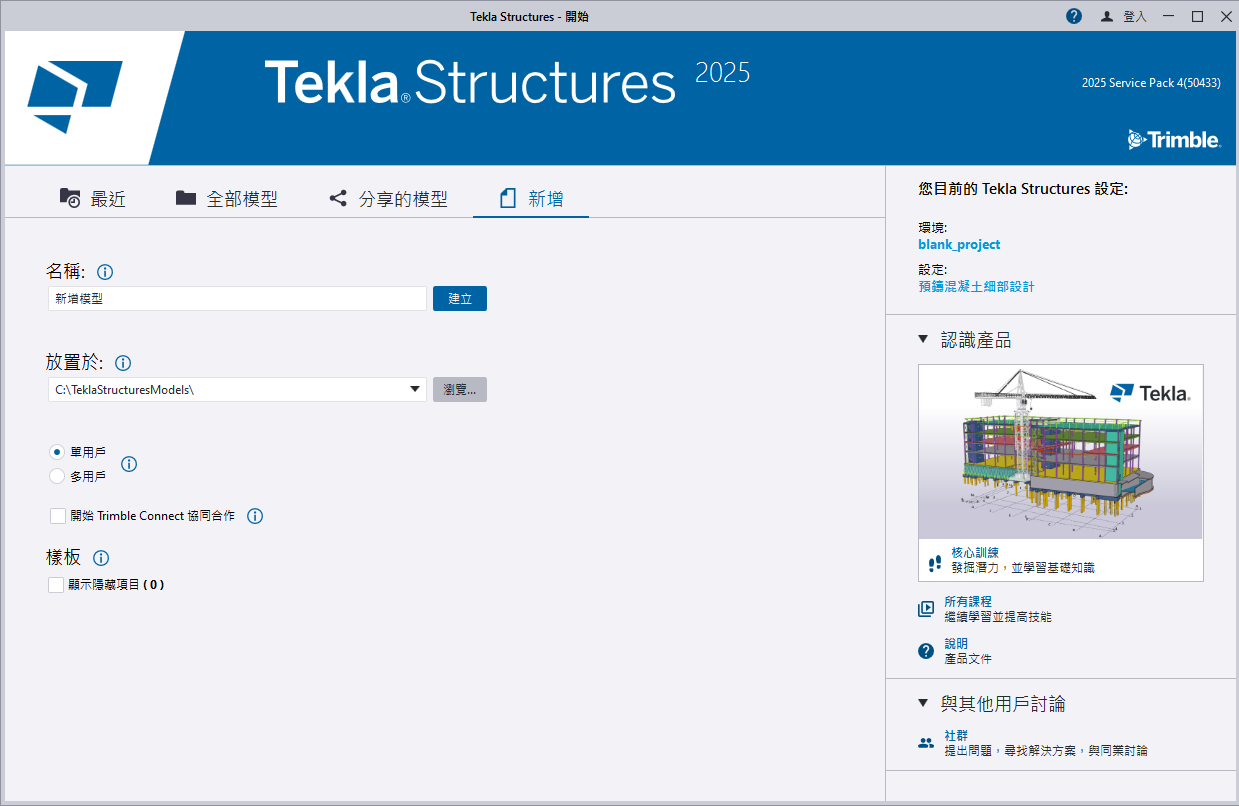Check the 顯示隱藏項目 checkbox
Image resolution: width=1239 pixels, height=806 pixels.
[x=56, y=585]
